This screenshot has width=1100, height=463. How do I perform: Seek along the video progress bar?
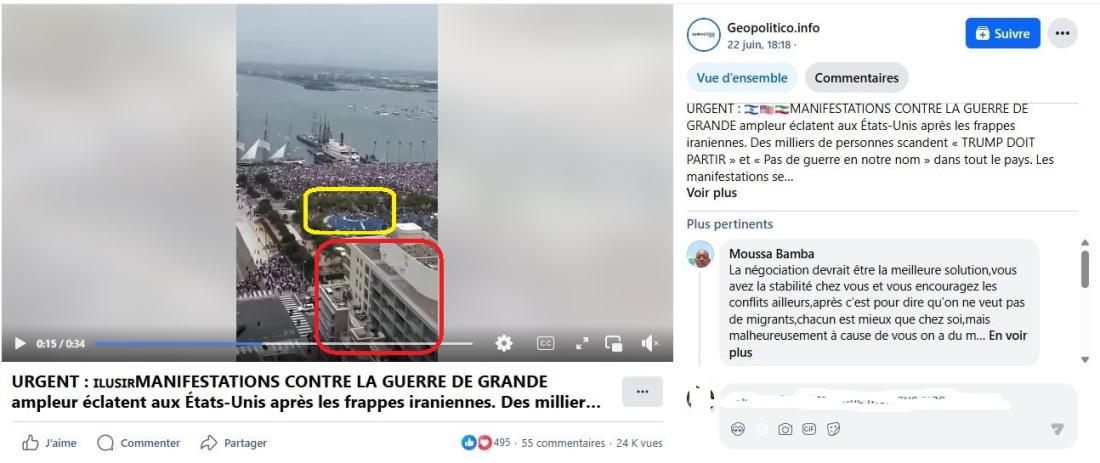(x=282, y=344)
